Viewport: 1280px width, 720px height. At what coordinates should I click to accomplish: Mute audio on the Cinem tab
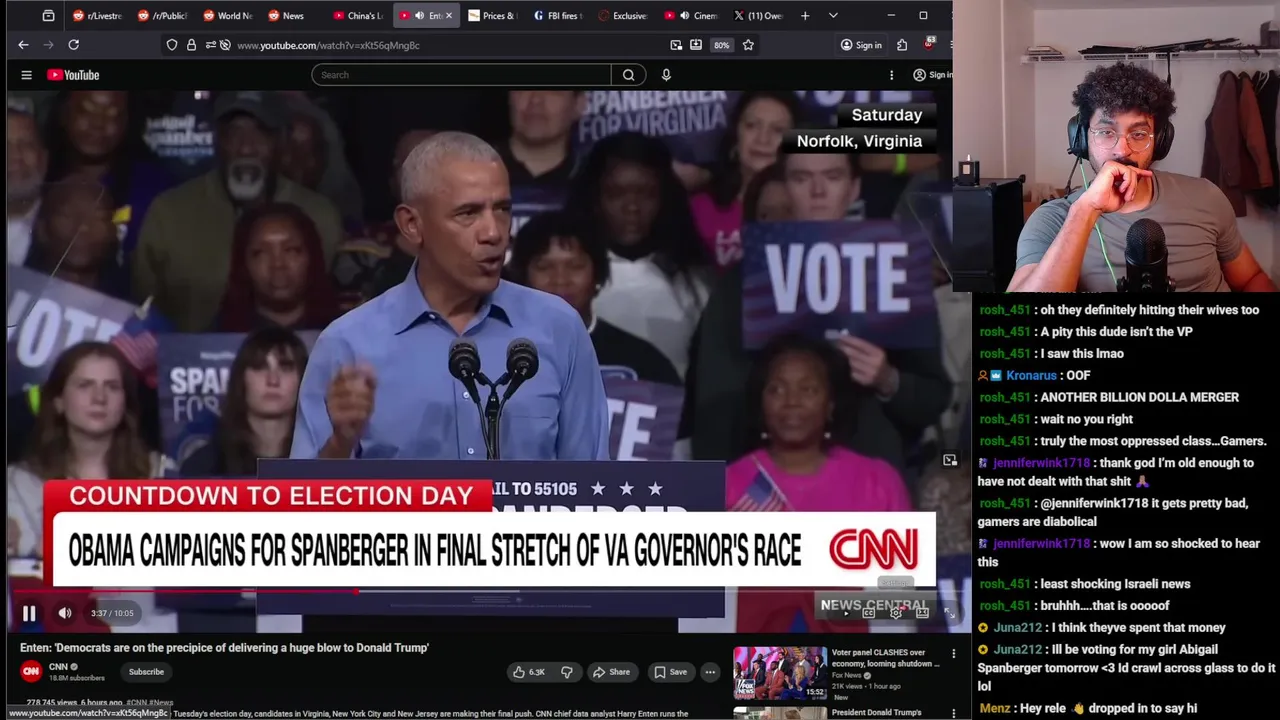click(x=684, y=16)
